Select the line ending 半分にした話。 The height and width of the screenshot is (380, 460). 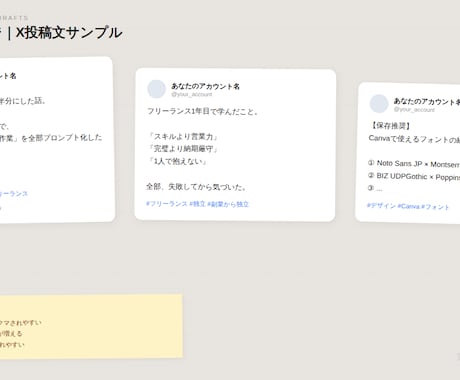(x=22, y=100)
